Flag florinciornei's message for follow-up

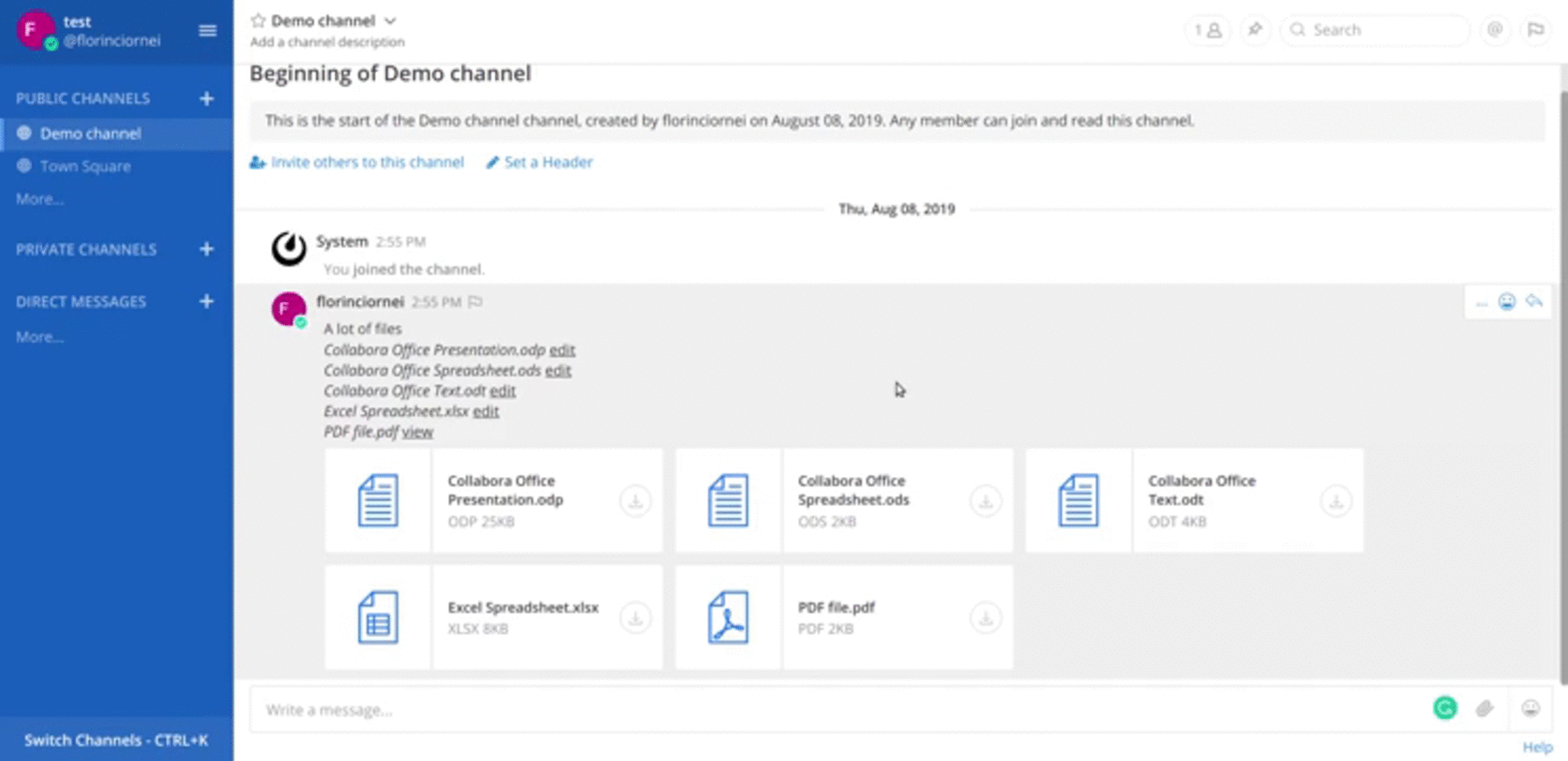coord(475,302)
